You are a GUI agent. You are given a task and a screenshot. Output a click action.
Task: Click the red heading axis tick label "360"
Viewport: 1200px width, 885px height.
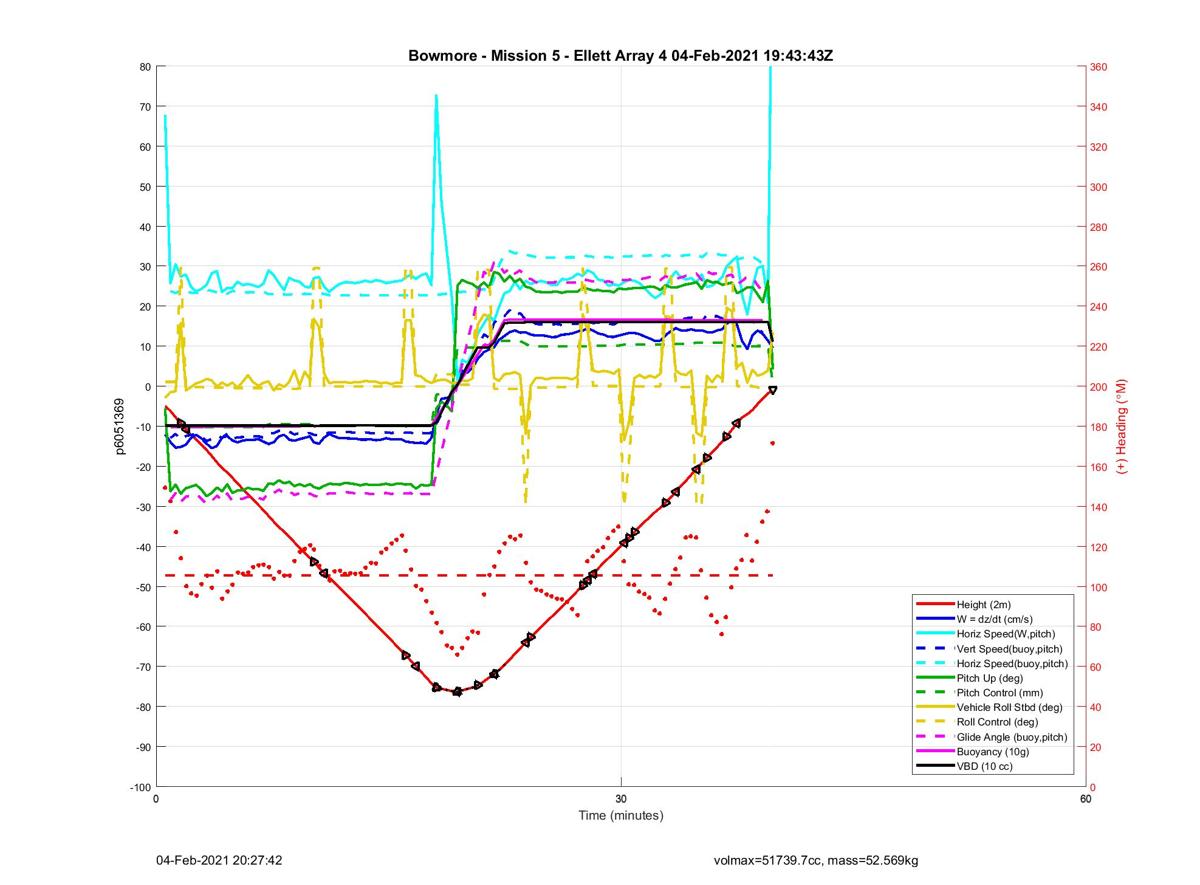1099,67
